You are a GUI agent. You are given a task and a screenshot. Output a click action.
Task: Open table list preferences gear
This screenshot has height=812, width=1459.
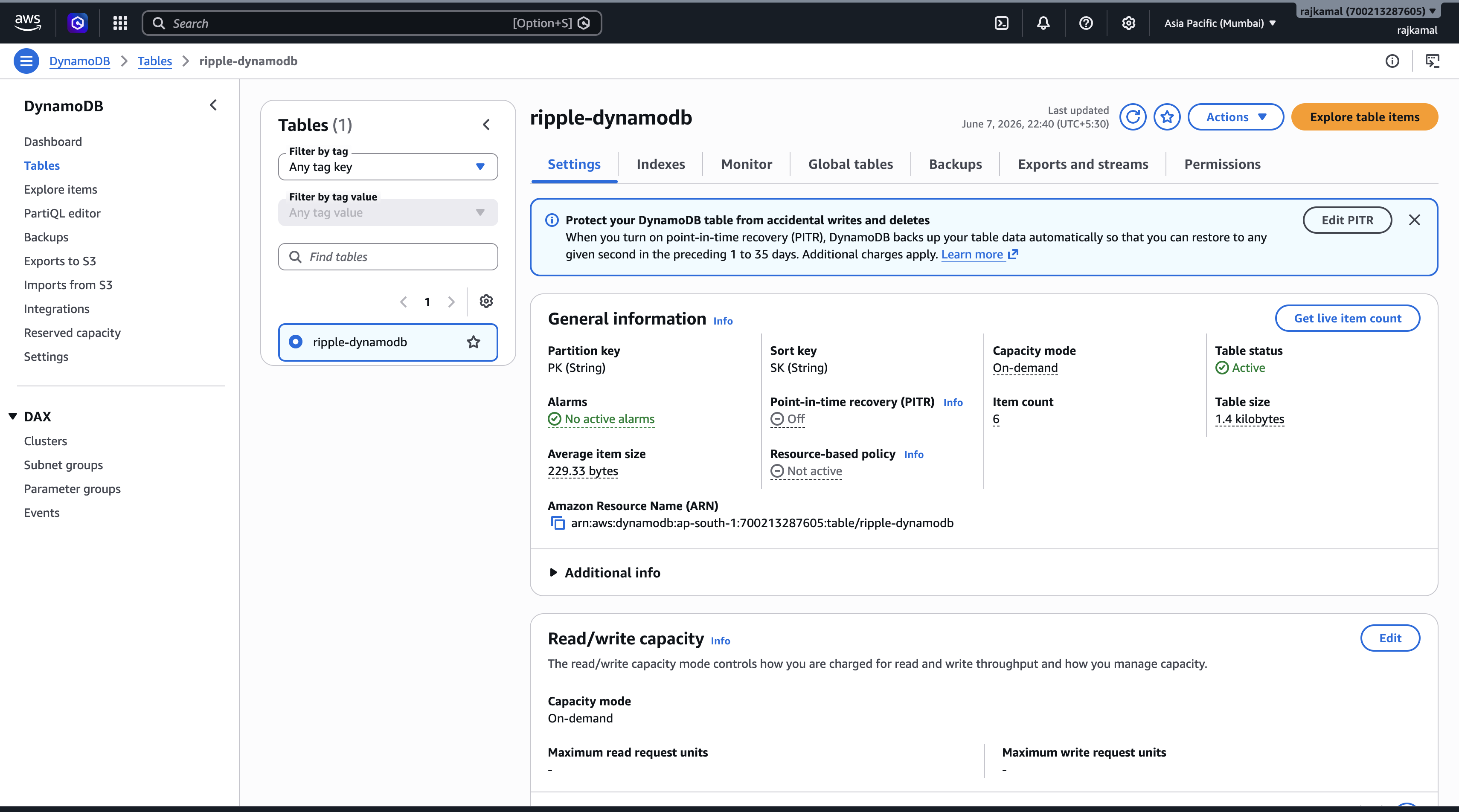pos(486,301)
